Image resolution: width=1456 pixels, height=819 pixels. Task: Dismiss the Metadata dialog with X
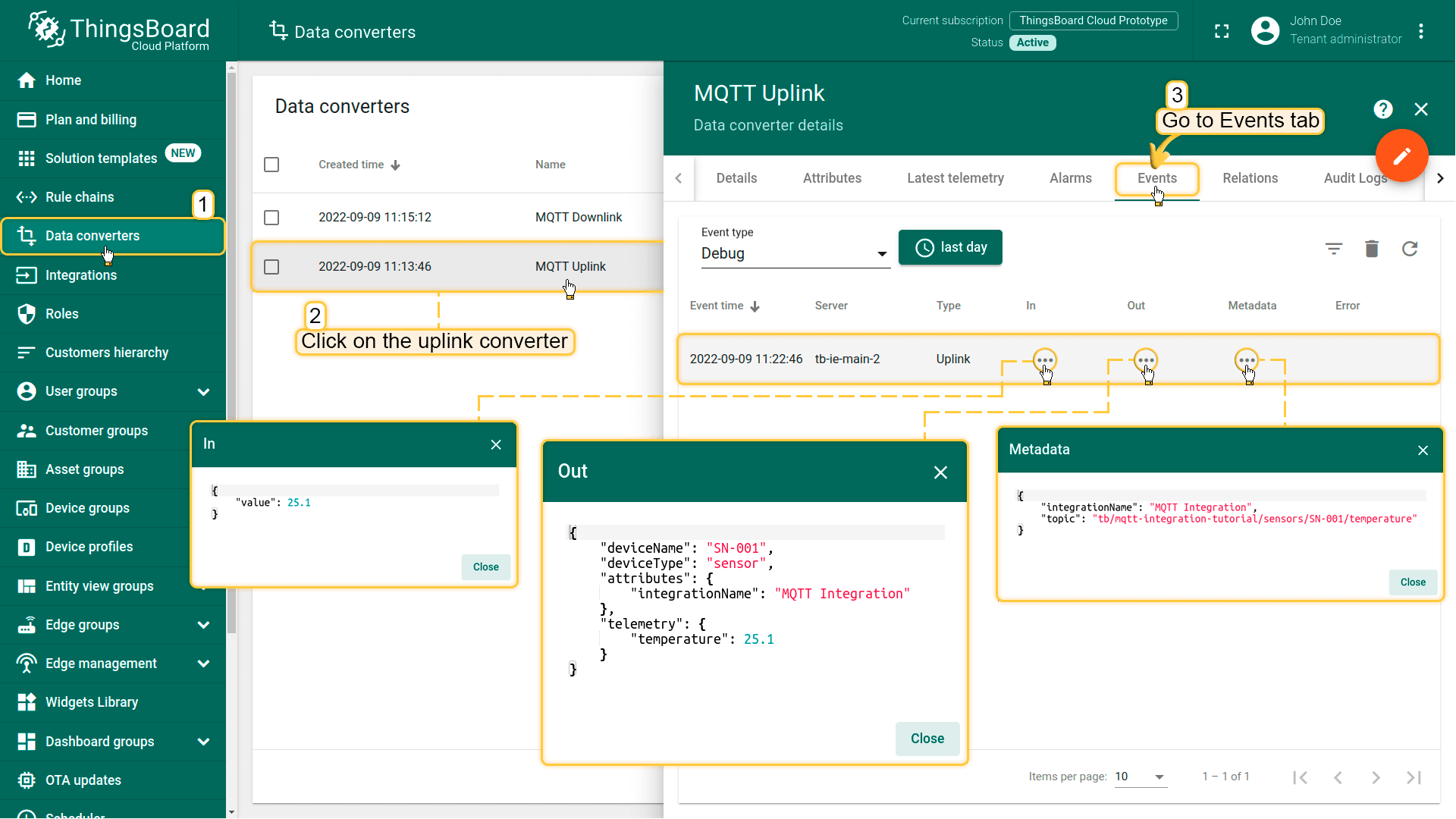coord(1423,450)
